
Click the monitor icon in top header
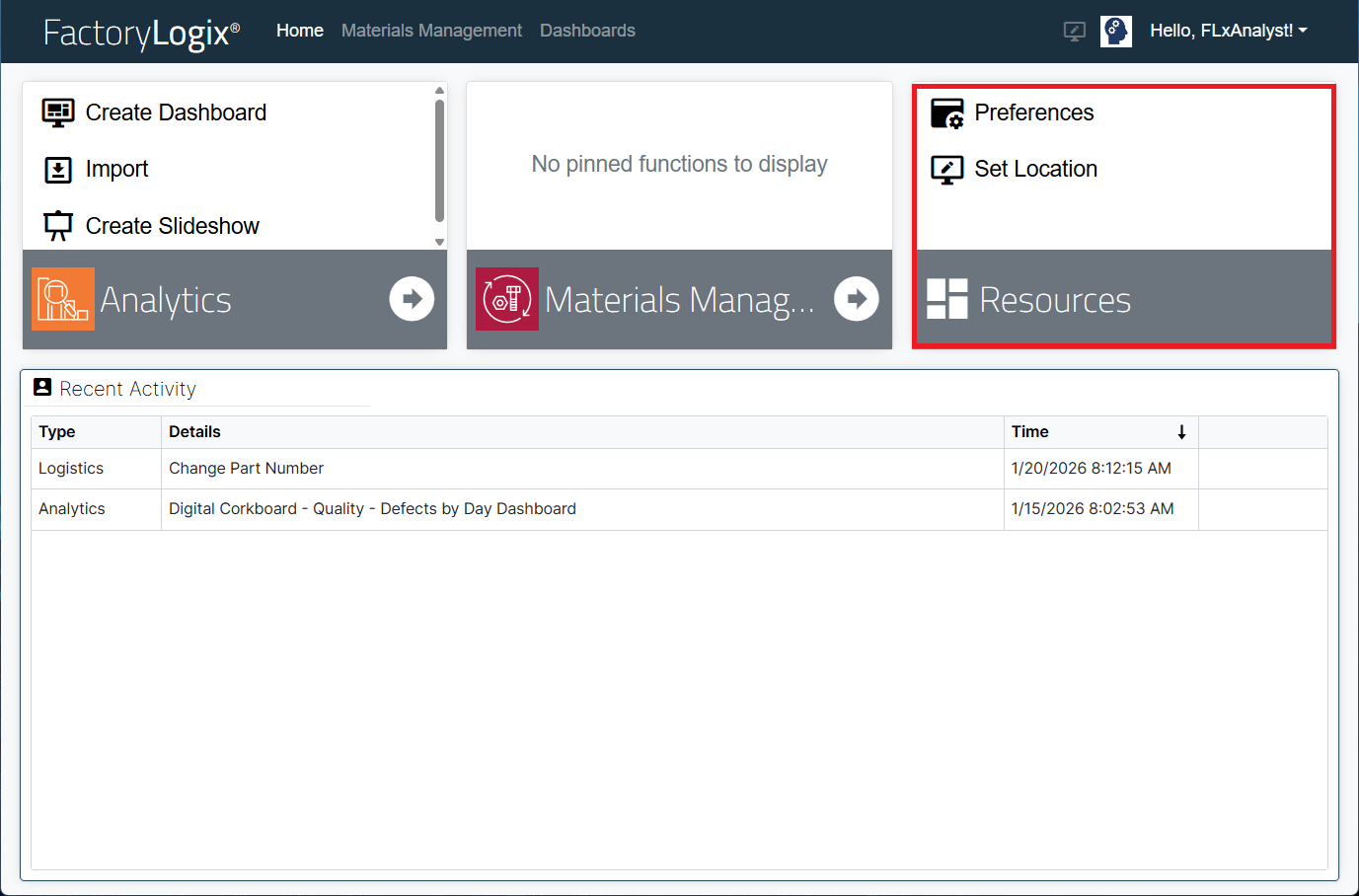point(1075,32)
